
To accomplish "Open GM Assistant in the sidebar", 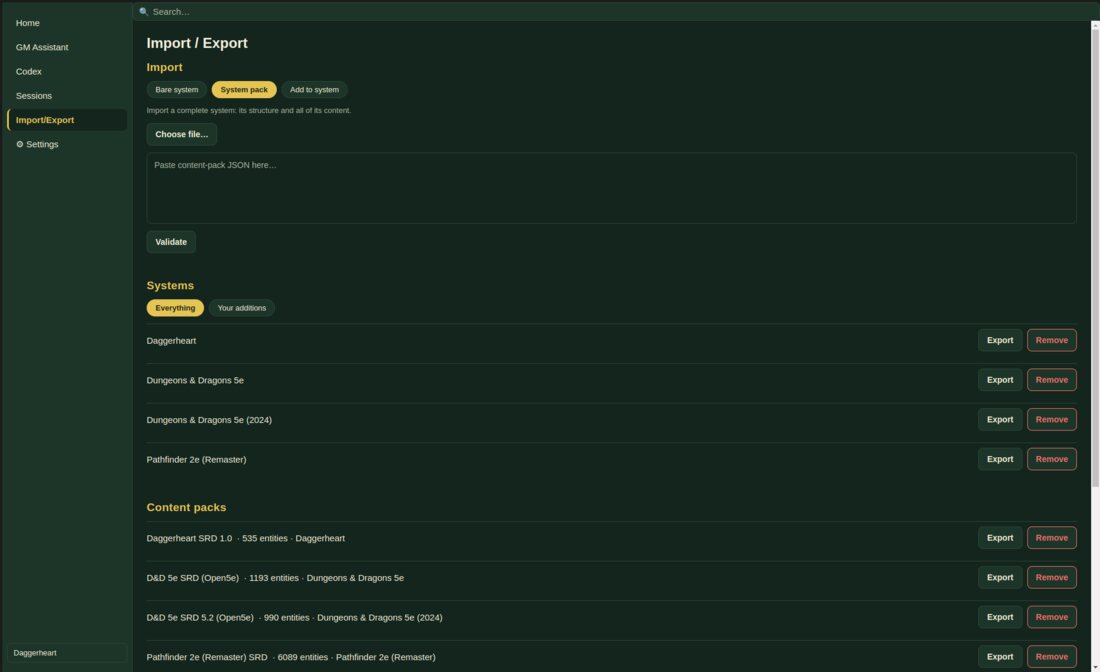I will [67, 47].
